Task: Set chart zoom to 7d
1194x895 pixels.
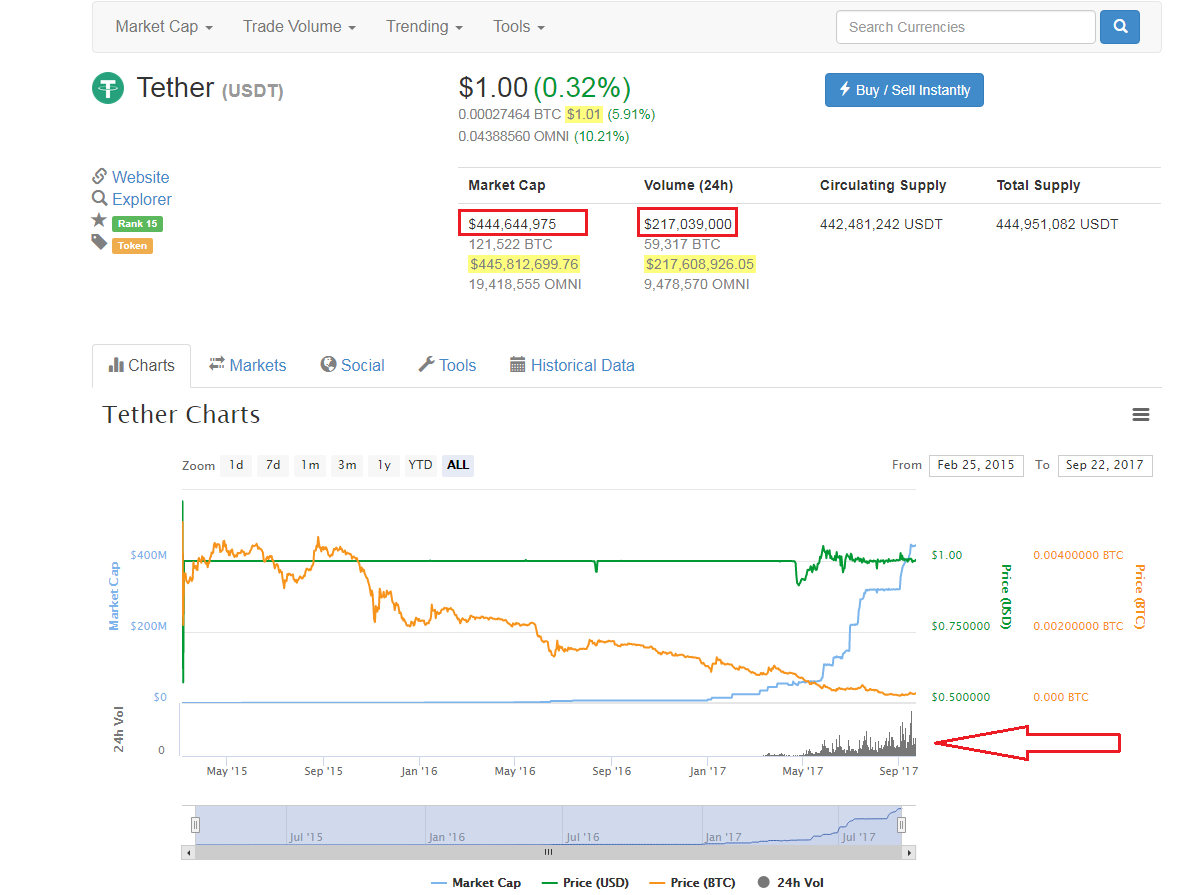Action: [x=273, y=465]
